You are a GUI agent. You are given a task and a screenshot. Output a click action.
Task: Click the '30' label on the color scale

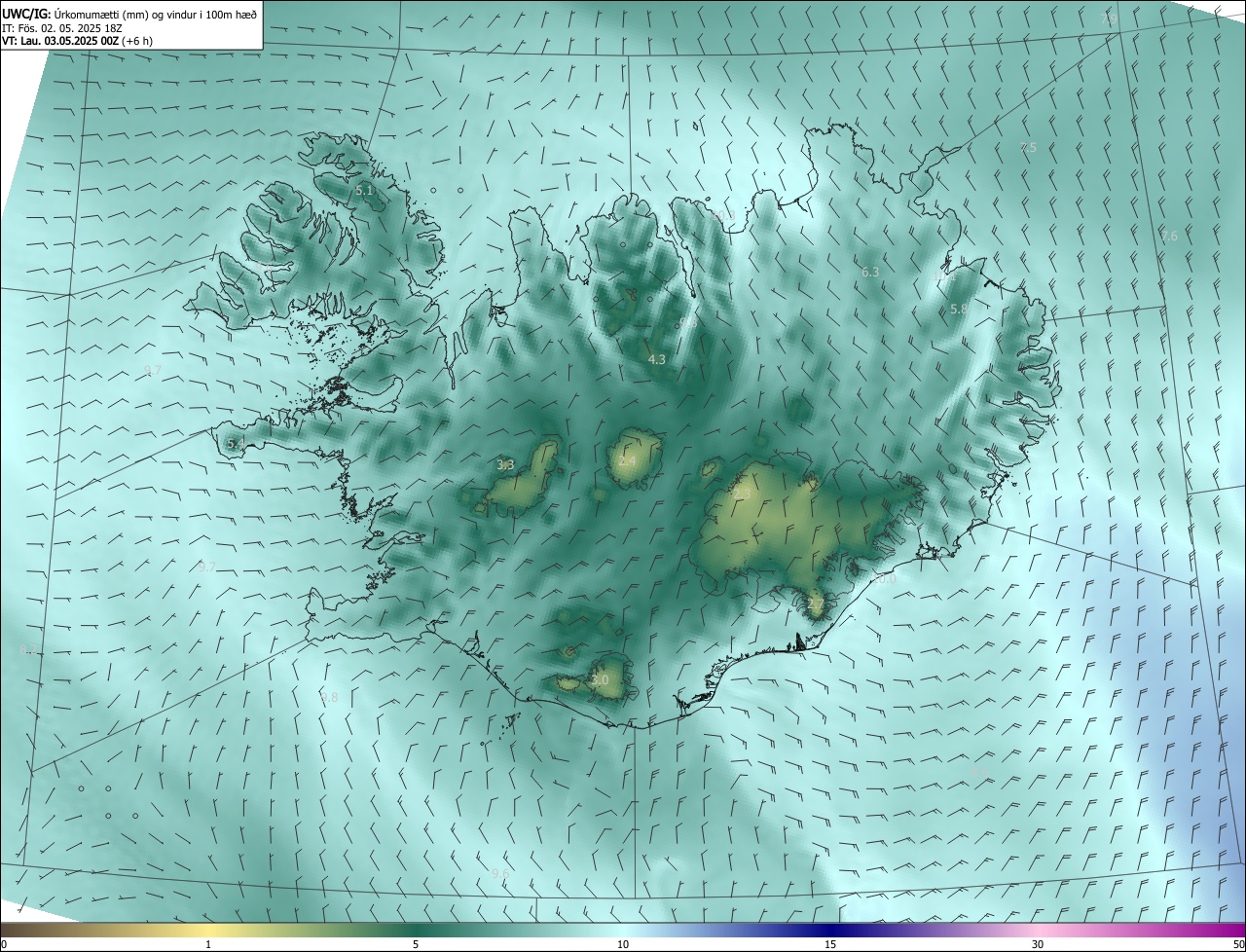tap(1038, 945)
